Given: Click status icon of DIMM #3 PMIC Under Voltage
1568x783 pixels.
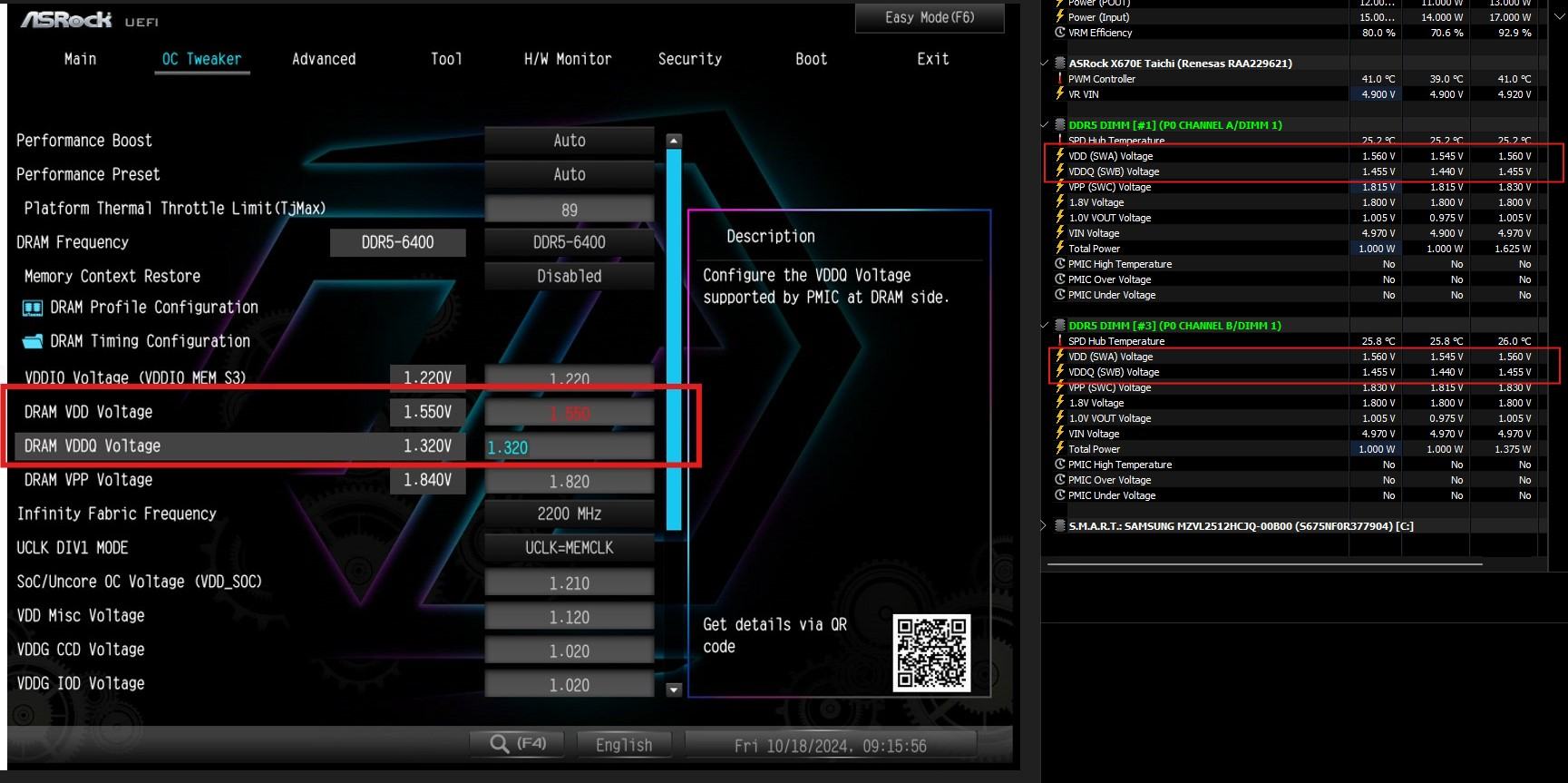Looking at the screenshot, I should tap(1059, 495).
